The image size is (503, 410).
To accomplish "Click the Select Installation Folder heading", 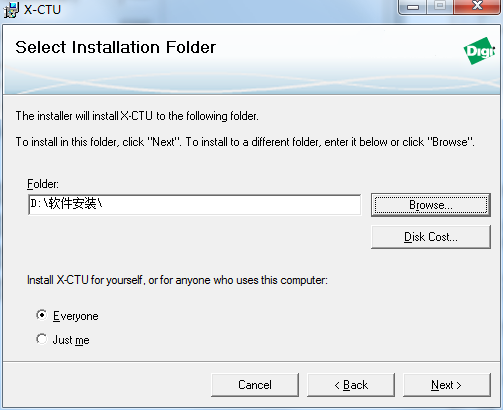I will pyautogui.click(x=116, y=47).
